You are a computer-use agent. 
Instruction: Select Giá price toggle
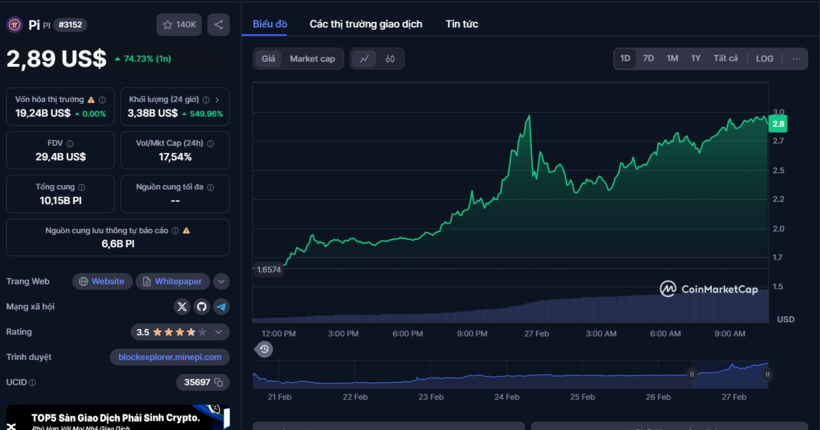pyautogui.click(x=268, y=59)
